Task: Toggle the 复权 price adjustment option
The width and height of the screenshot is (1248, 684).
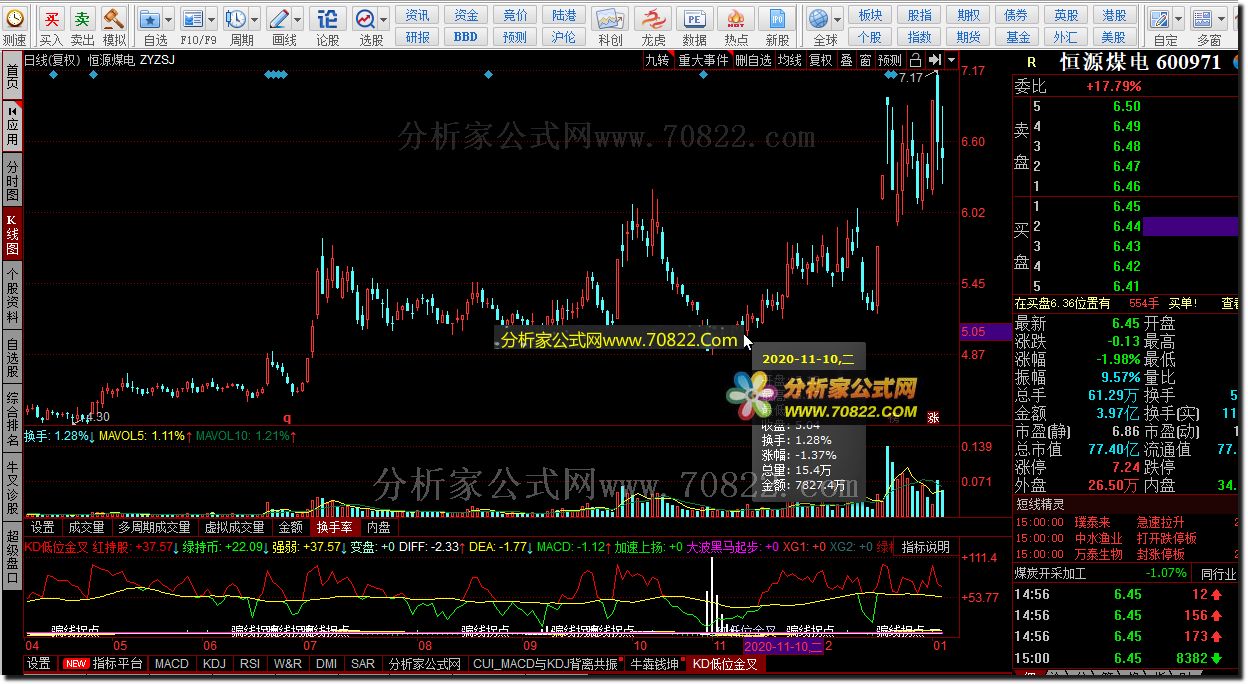Action: (821, 60)
